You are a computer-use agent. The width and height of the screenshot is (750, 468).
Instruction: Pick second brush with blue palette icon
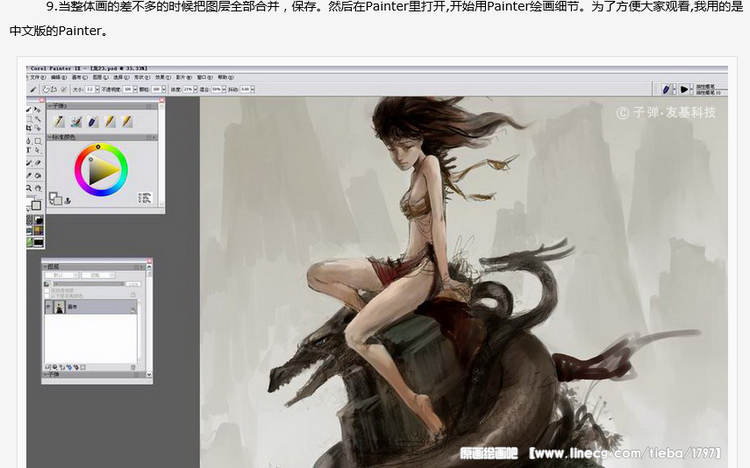(77, 122)
